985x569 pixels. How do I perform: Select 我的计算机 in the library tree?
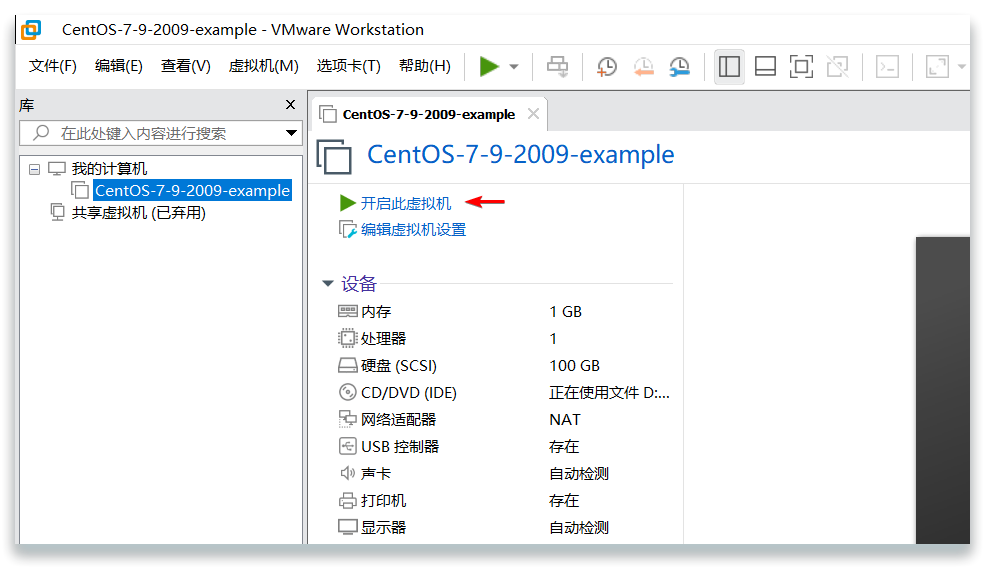coord(109,168)
